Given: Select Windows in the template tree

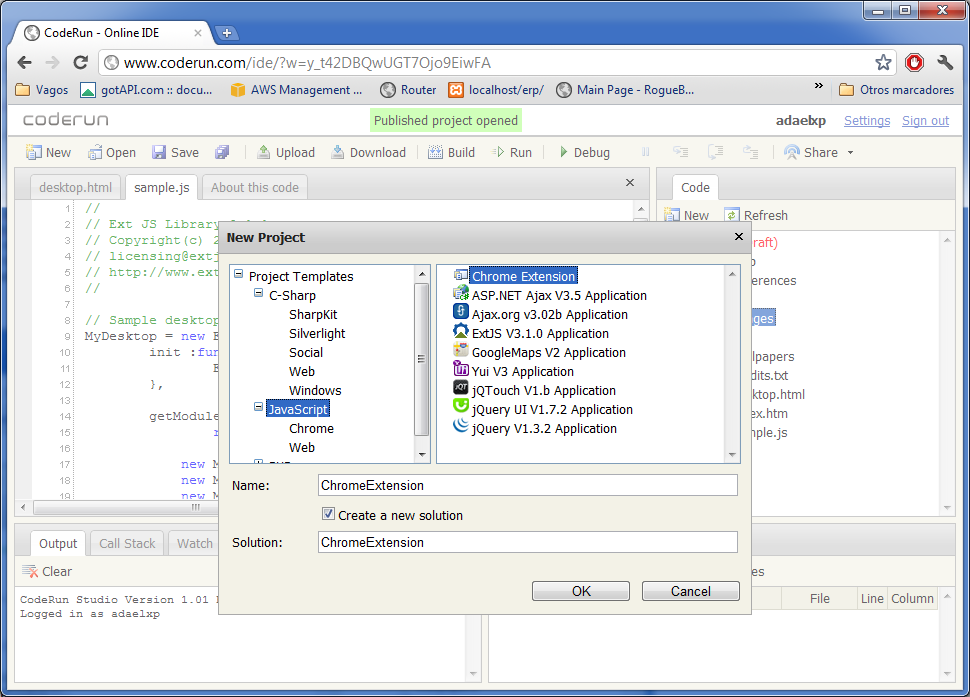Looking at the screenshot, I should point(315,391).
